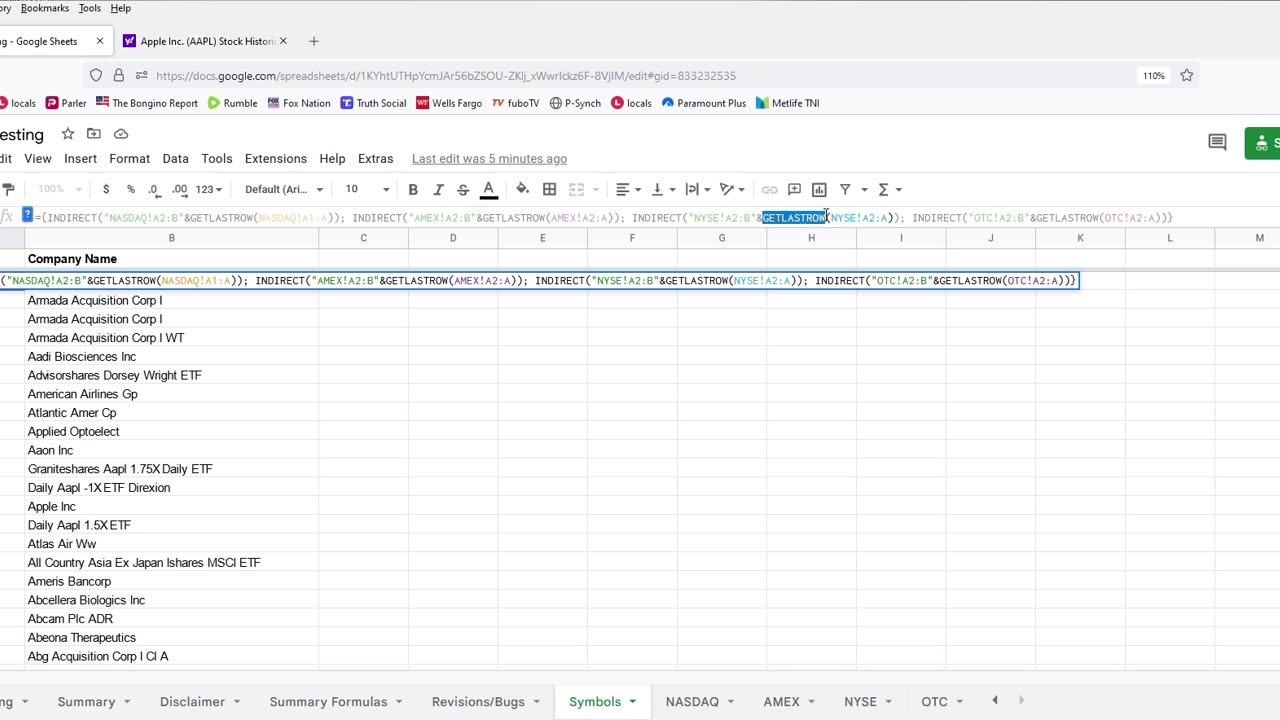Open vertical align dropdown
Viewport: 1280px width, 720px height.
click(663, 189)
